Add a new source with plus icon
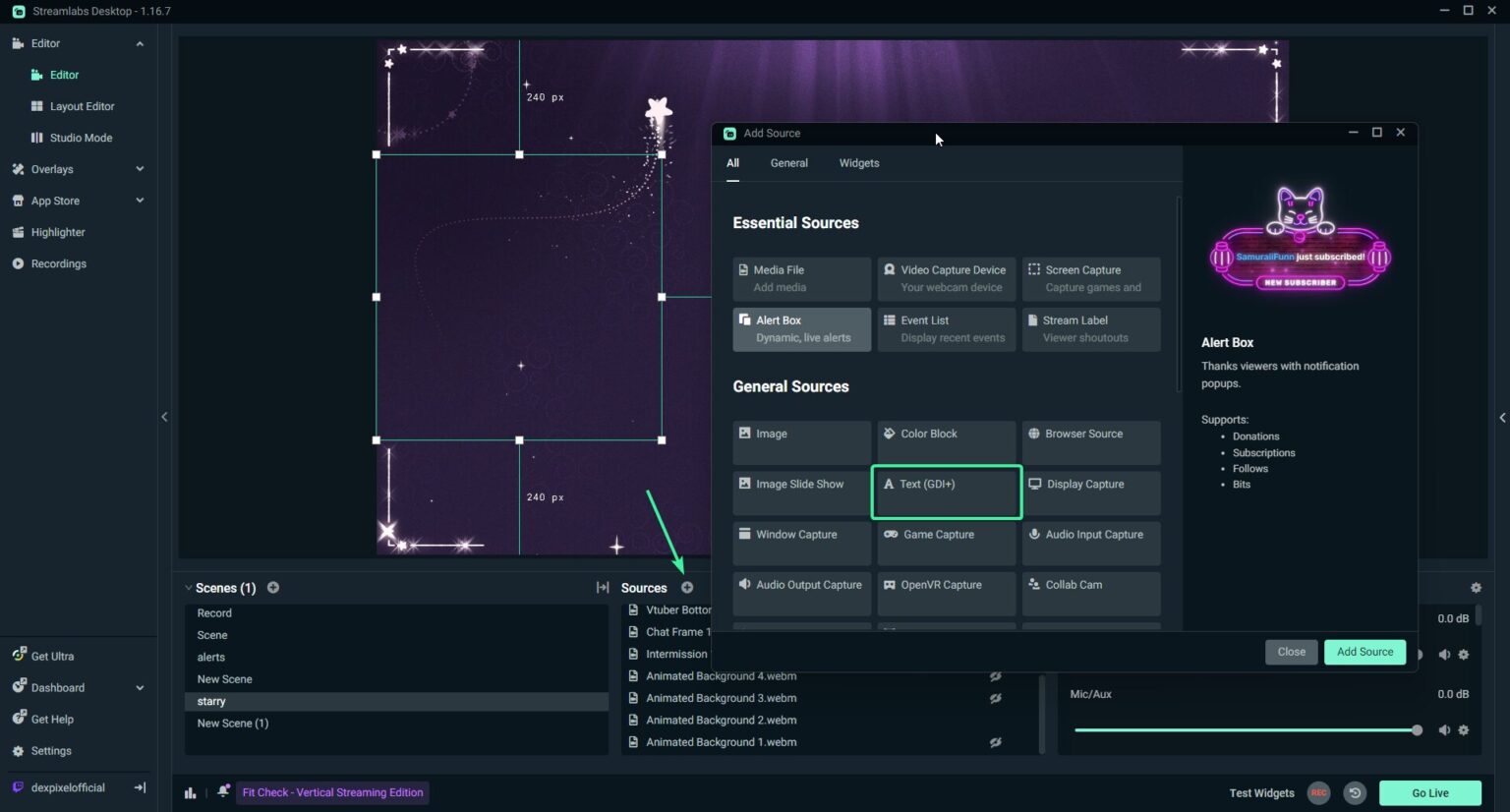Screen dimensions: 1510x812 click(687, 588)
